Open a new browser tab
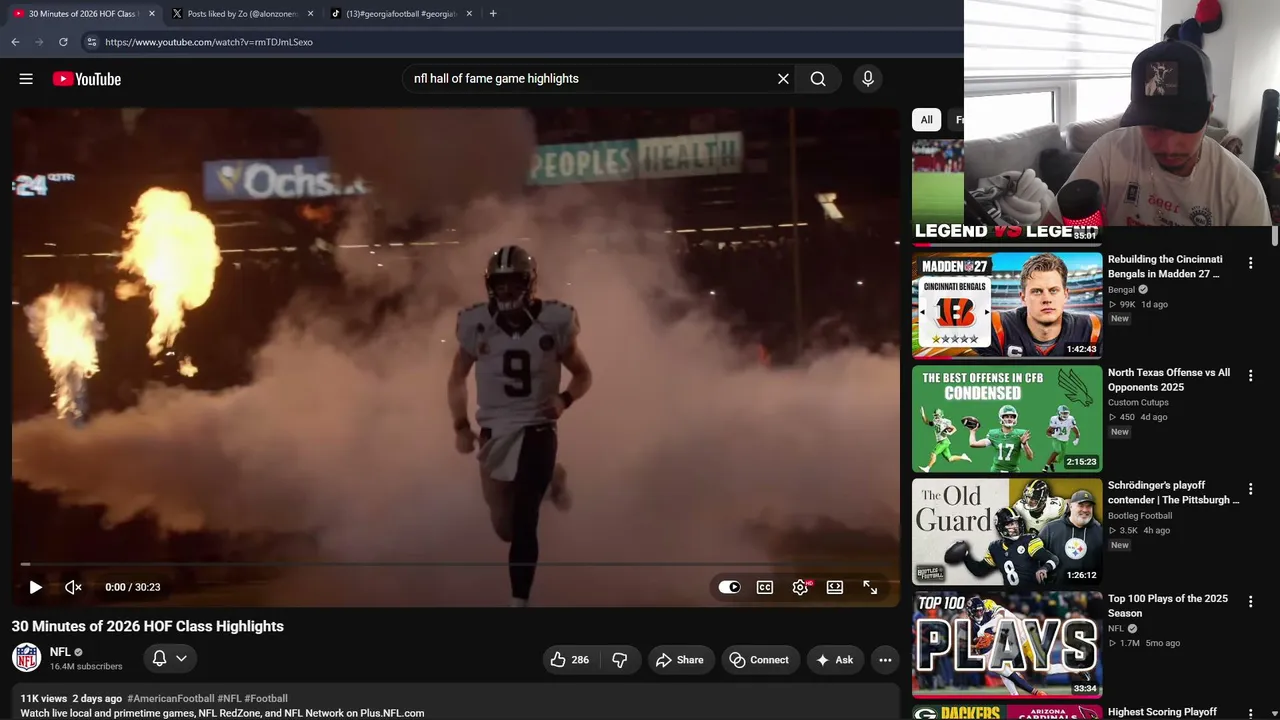The height and width of the screenshot is (720, 1280). (x=493, y=14)
